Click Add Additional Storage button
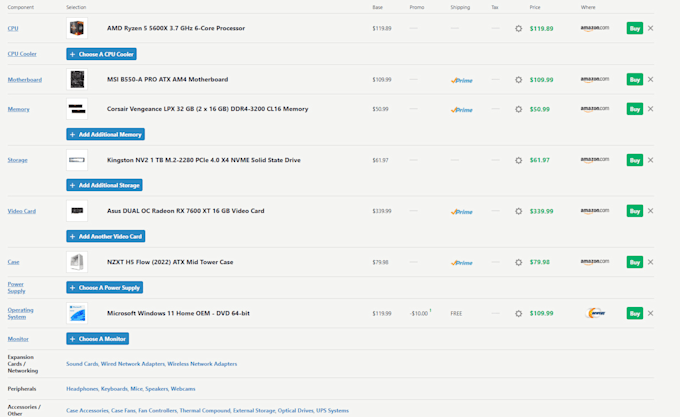This screenshot has width=680, height=417. [x=105, y=185]
